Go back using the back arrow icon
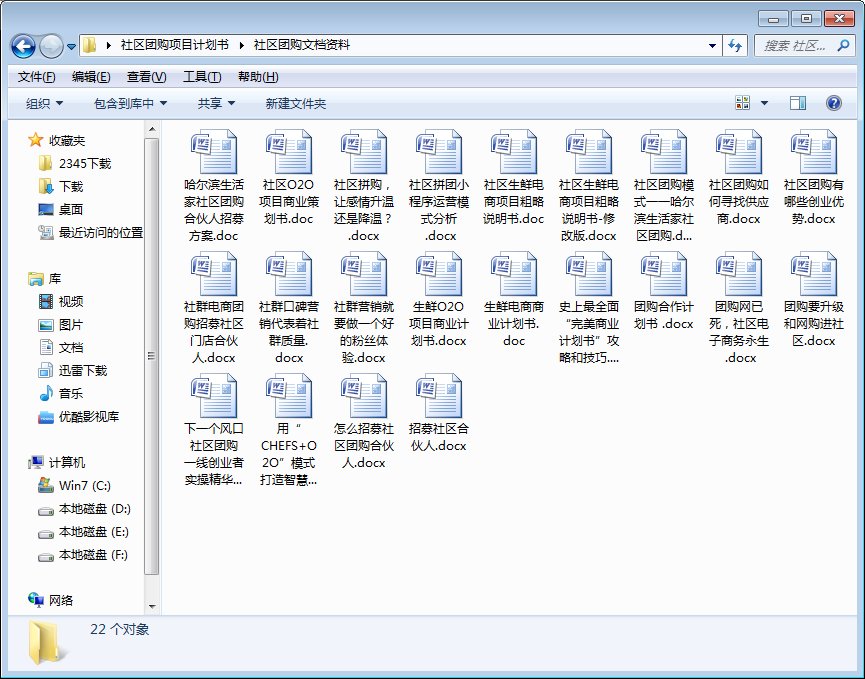 (x=22, y=46)
